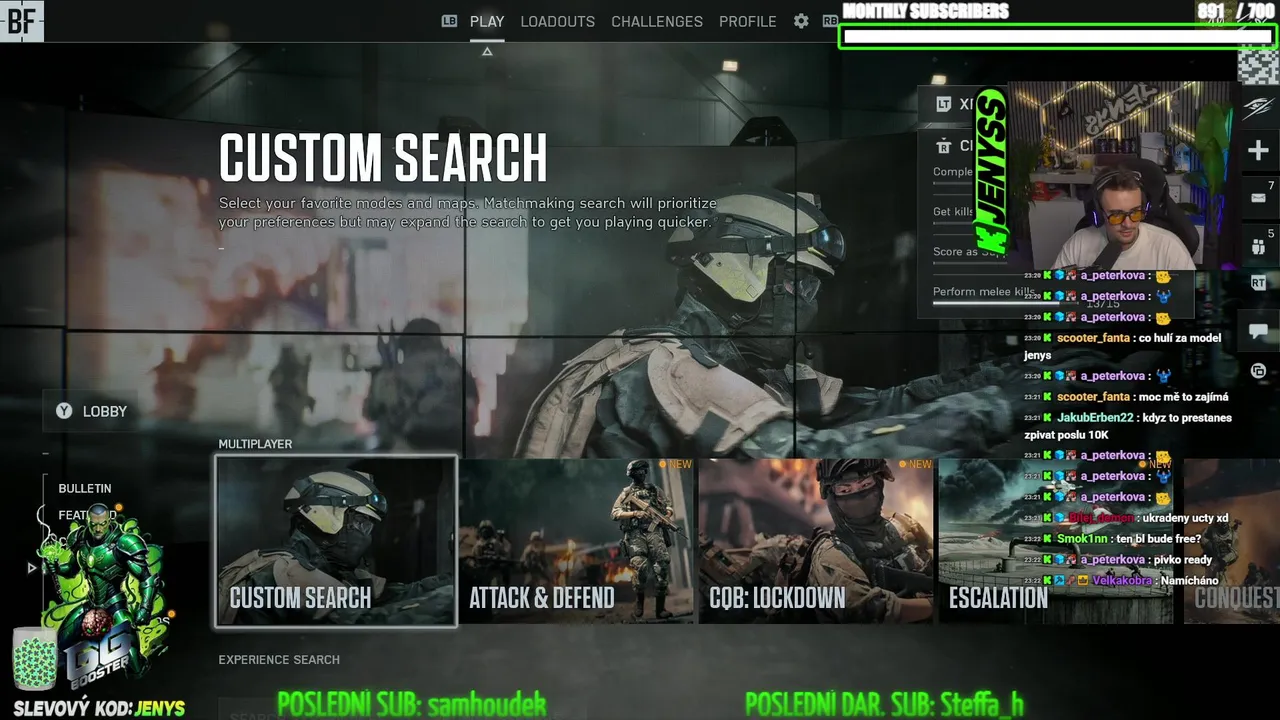Click the 'Perform melee kills' challenge text

click(x=983, y=292)
